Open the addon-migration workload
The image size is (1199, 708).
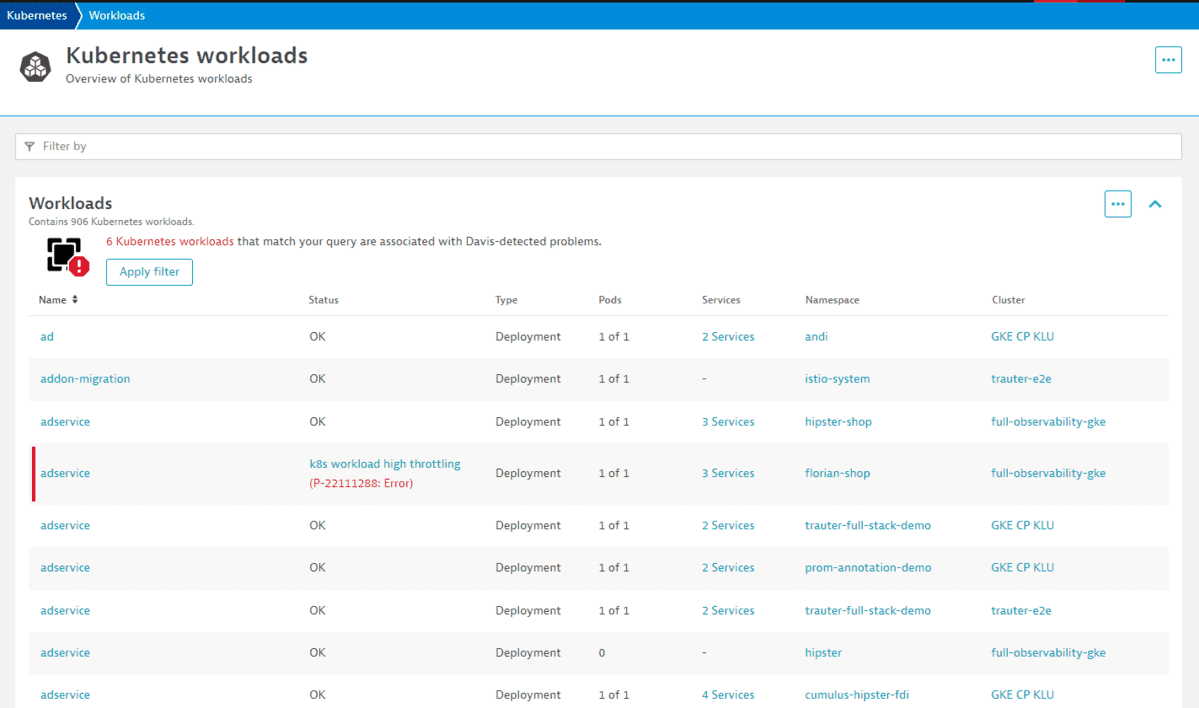tap(84, 378)
